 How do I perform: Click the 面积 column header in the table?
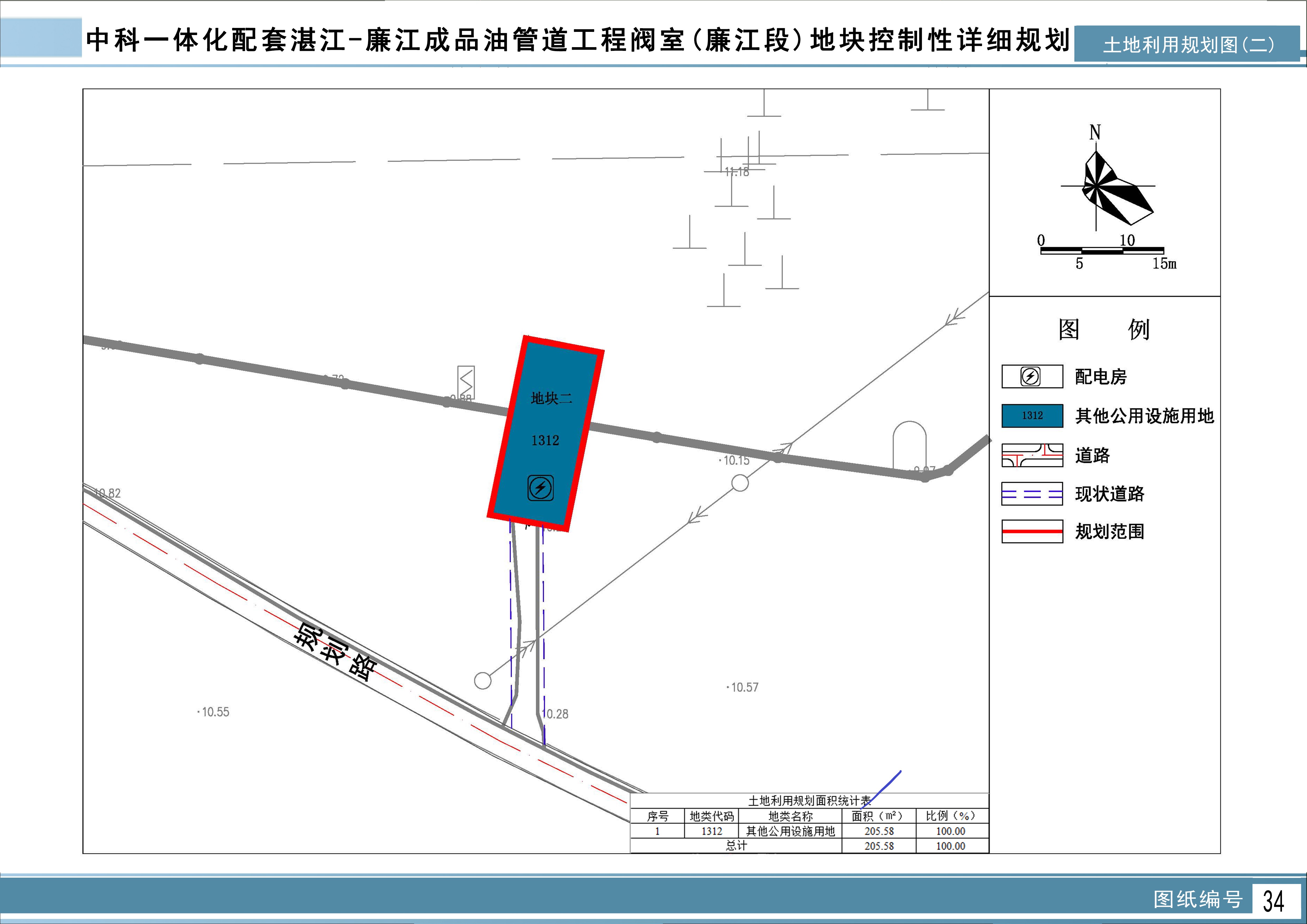pos(878,816)
